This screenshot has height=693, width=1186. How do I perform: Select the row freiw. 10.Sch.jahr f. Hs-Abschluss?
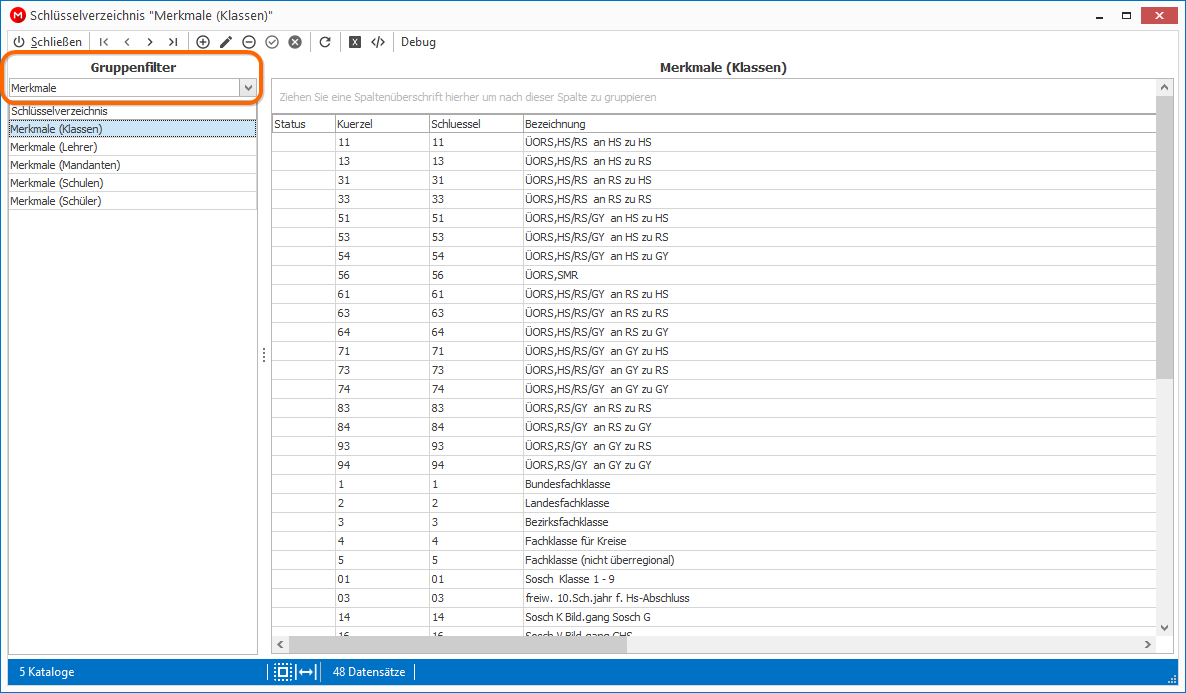pos(714,598)
